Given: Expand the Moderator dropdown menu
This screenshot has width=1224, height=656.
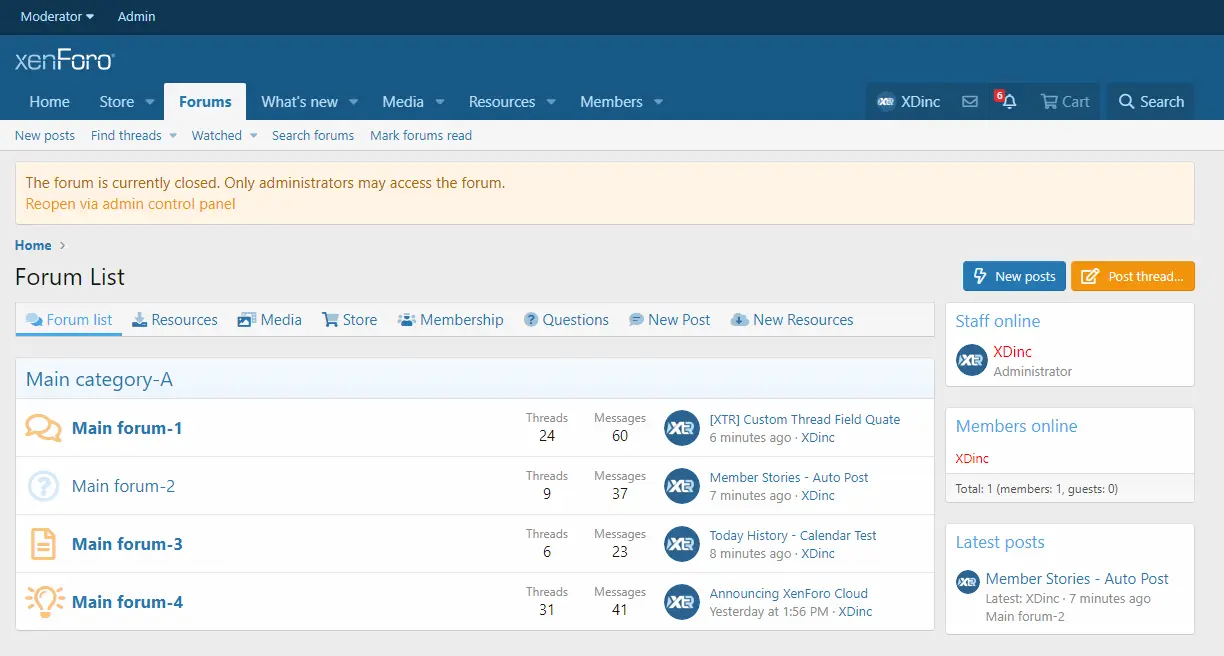Looking at the screenshot, I should pos(57,16).
